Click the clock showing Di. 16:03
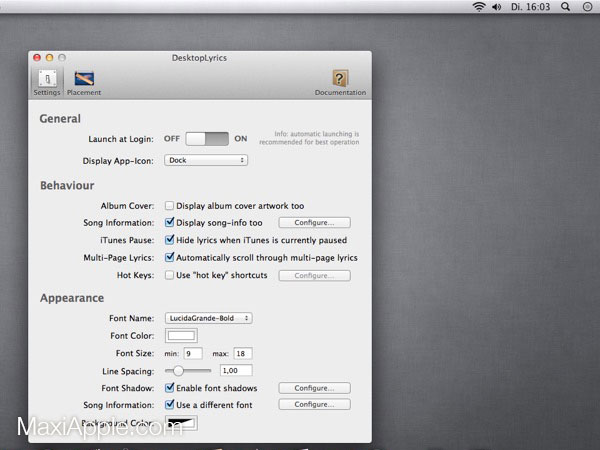 [530, 7]
